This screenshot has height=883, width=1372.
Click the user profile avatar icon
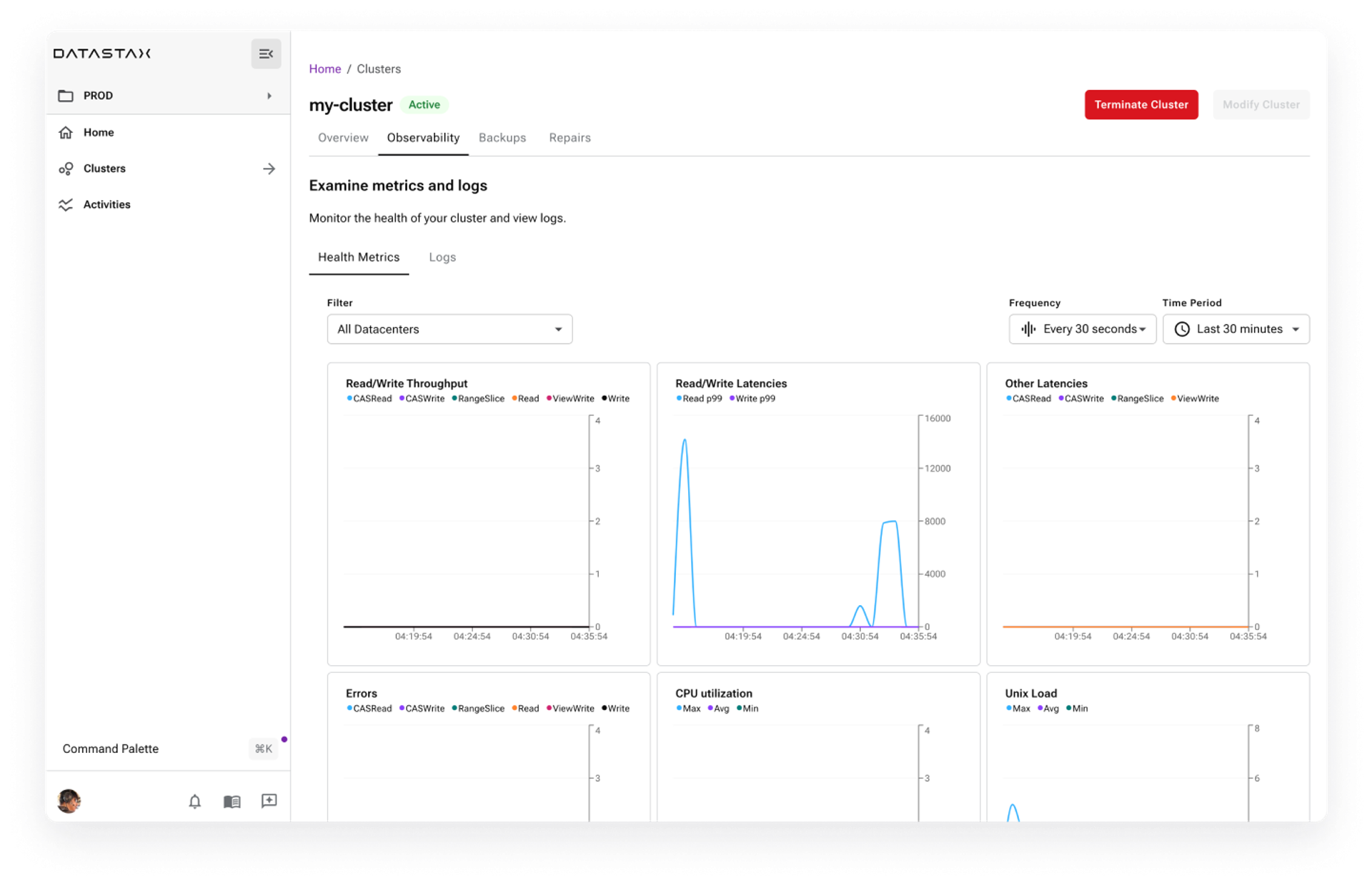tap(71, 800)
